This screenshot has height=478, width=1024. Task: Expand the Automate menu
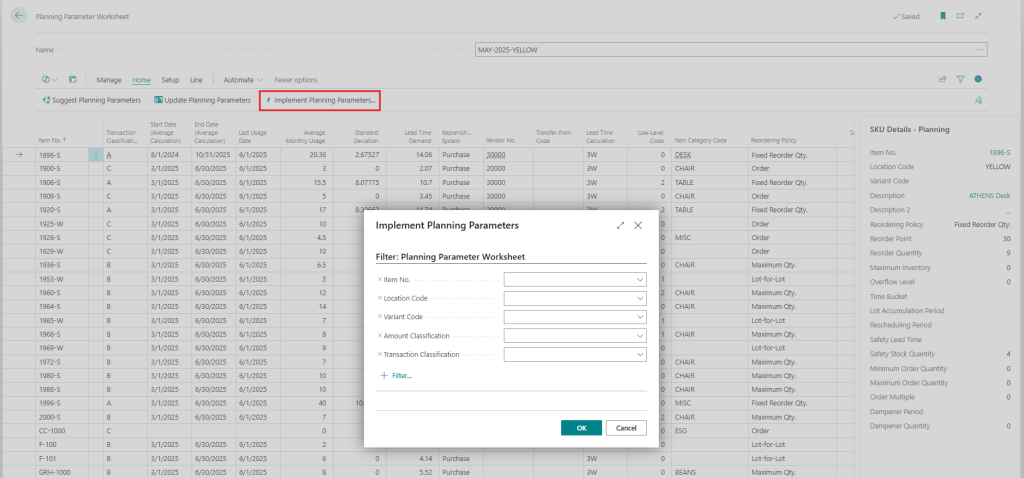coord(242,79)
